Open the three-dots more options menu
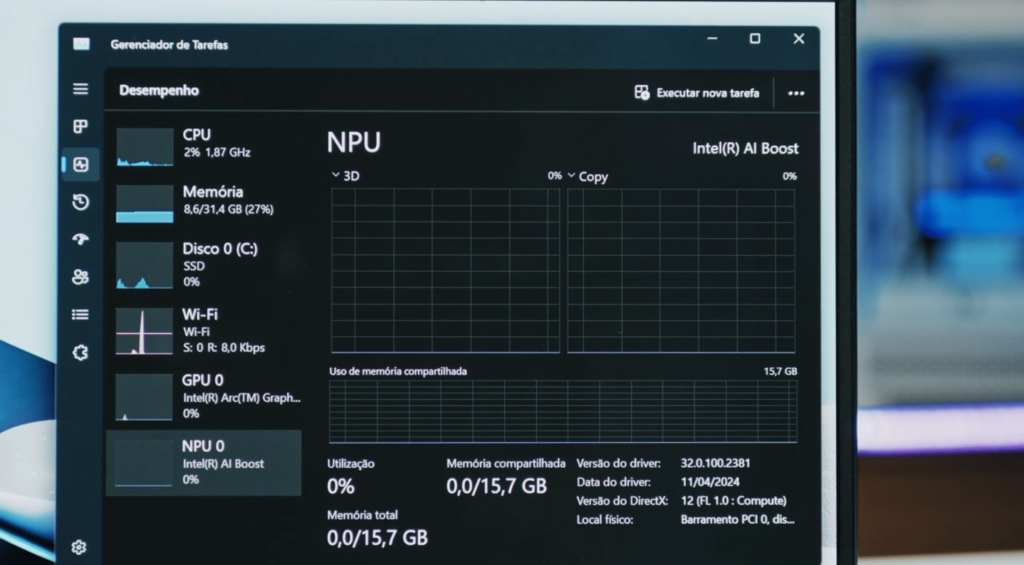 (x=796, y=93)
